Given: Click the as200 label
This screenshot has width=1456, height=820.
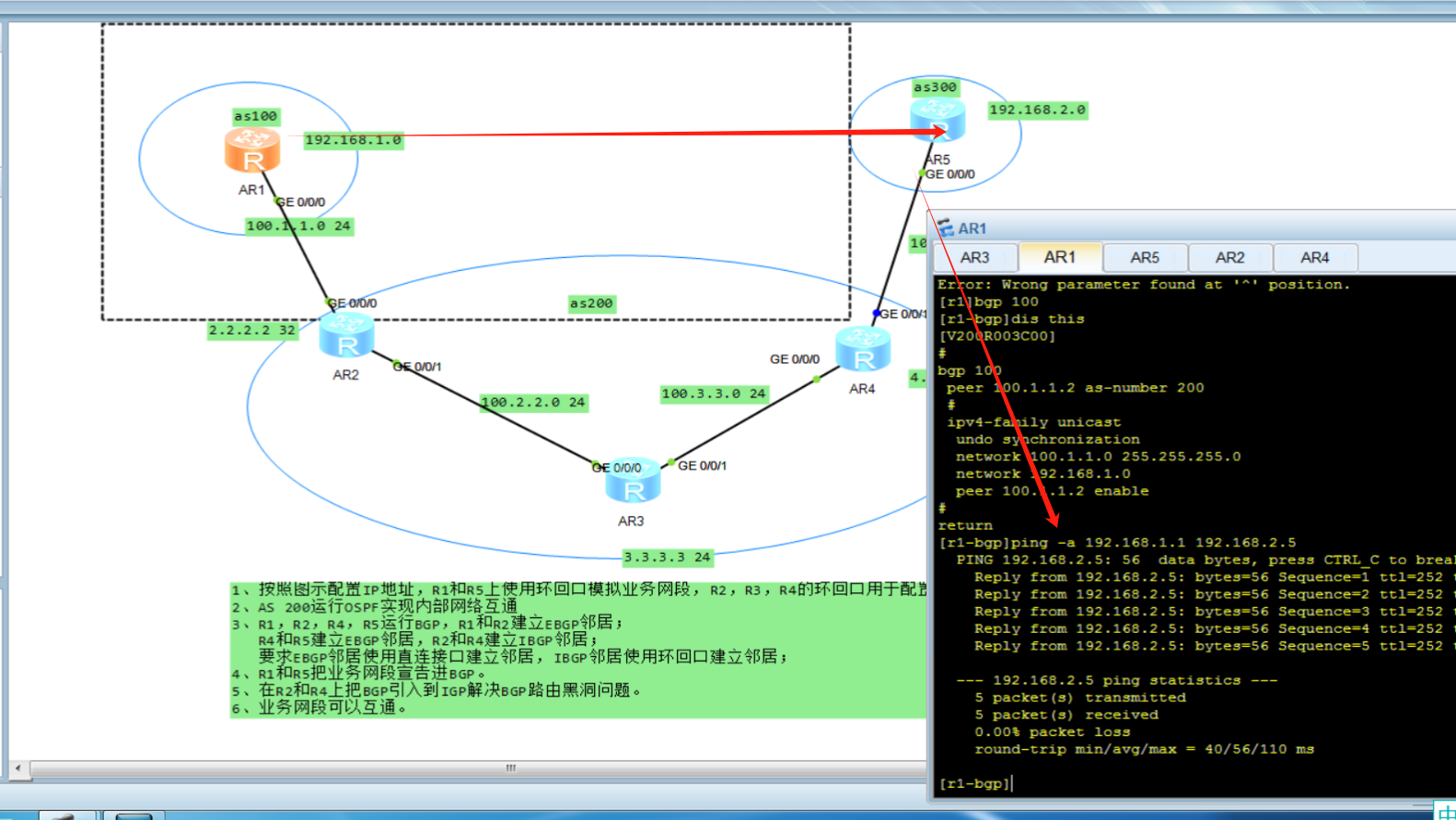Looking at the screenshot, I should (591, 303).
